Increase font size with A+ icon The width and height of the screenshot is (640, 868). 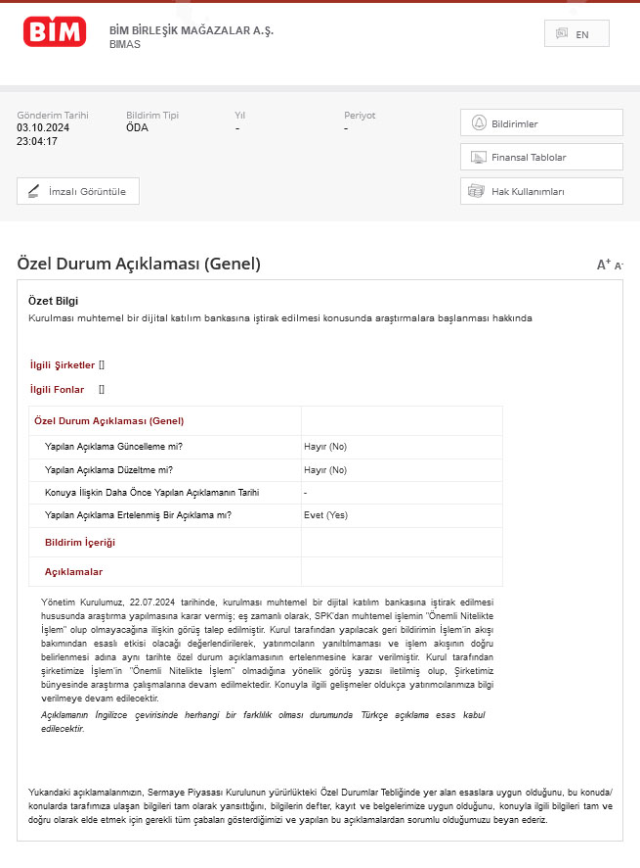603,265
